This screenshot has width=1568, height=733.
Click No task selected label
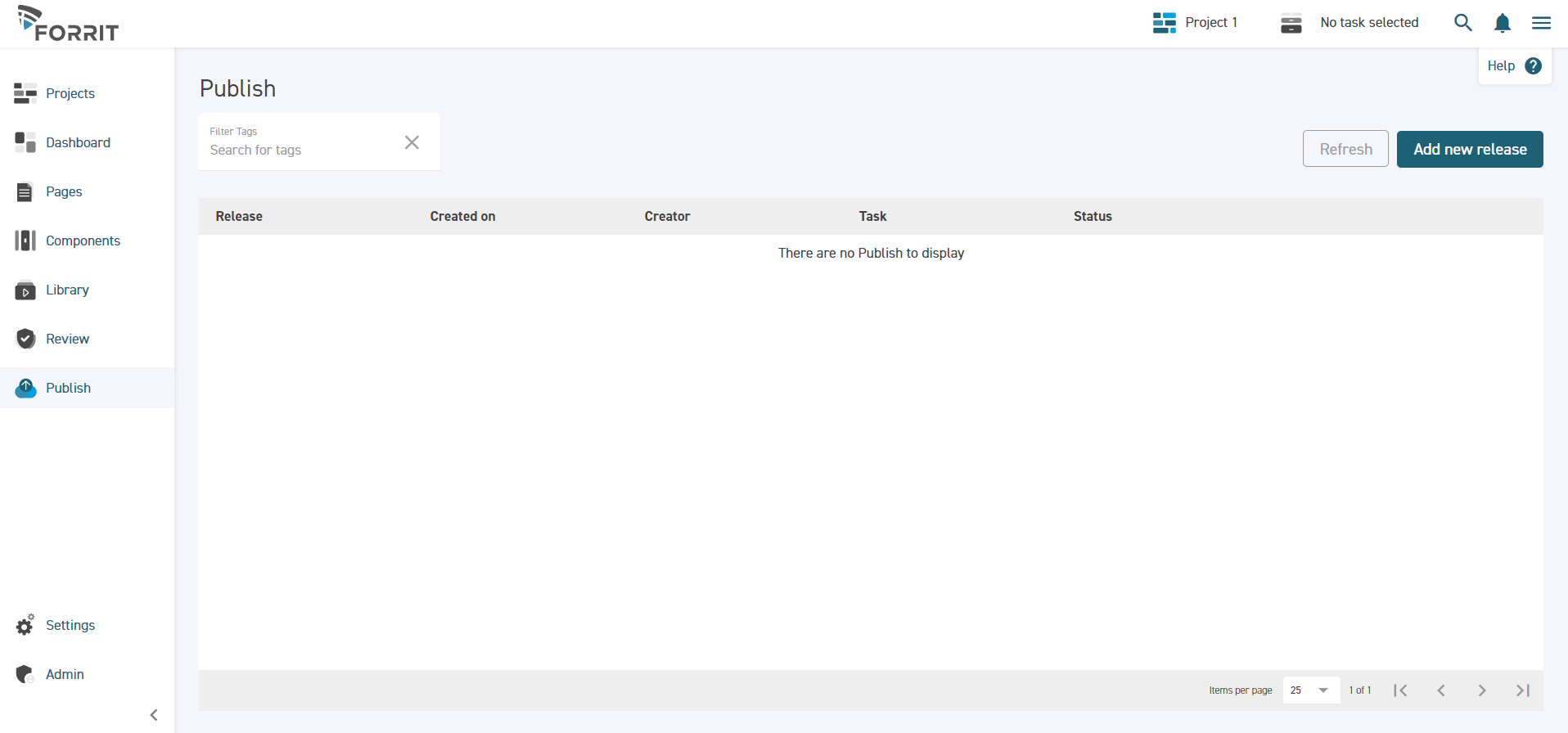pyautogui.click(x=1369, y=23)
